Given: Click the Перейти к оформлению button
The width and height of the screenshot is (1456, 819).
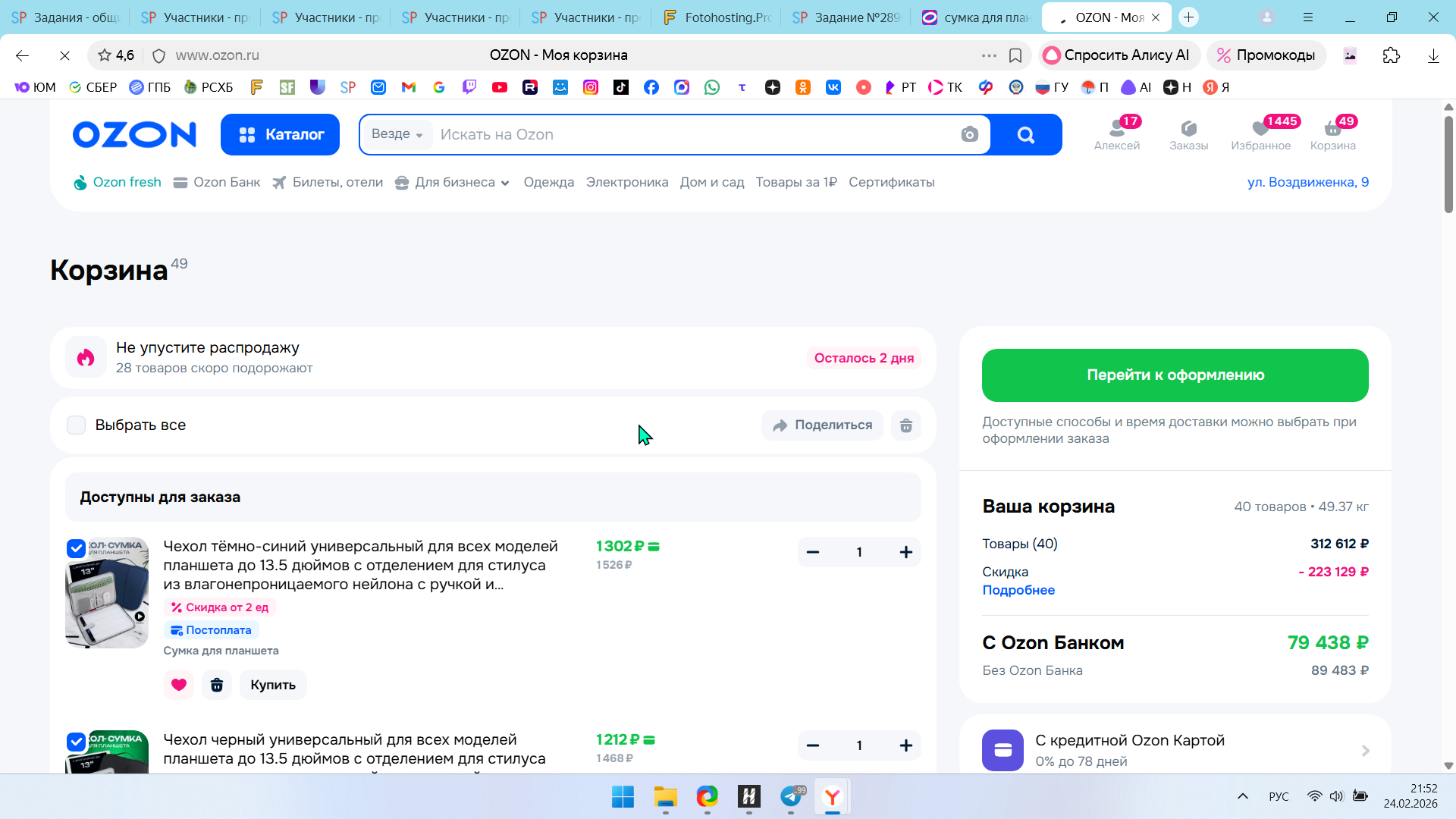Looking at the screenshot, I should click(1175, 375).
